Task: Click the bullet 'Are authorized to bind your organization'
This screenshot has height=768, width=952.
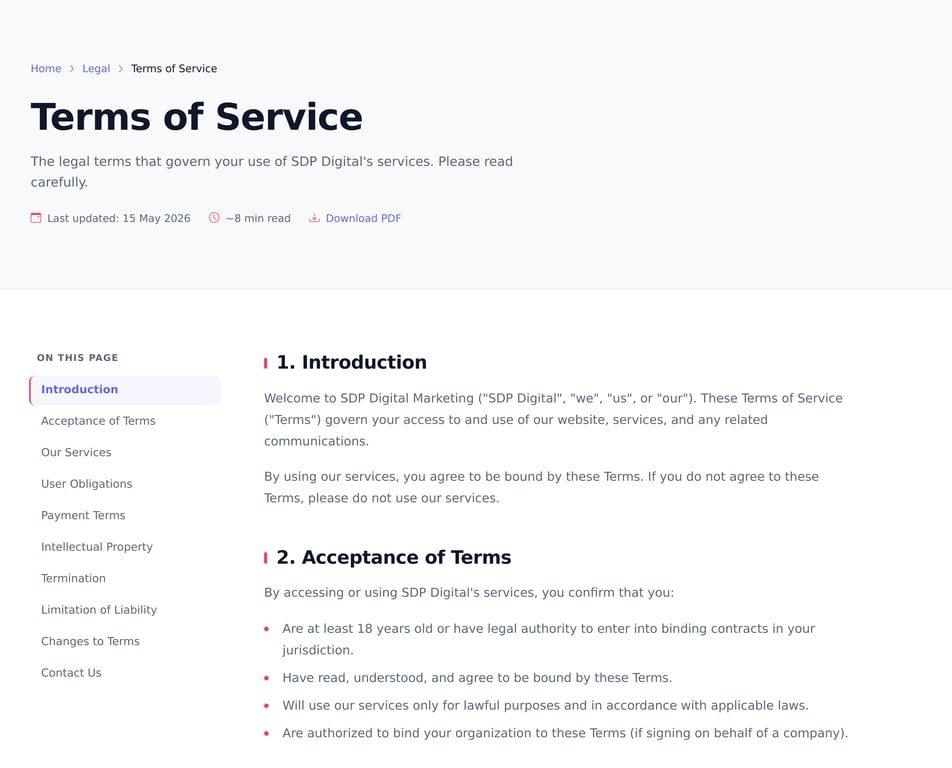Action: (565, 733)
